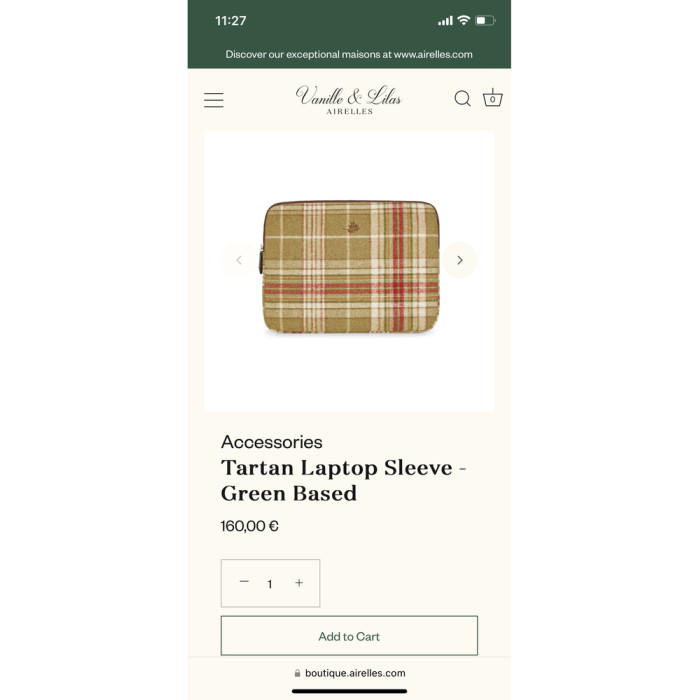The width and height of the screenshot is (700, 700).
Task: Click the Add to Cart button
Action: click(349, 636)
